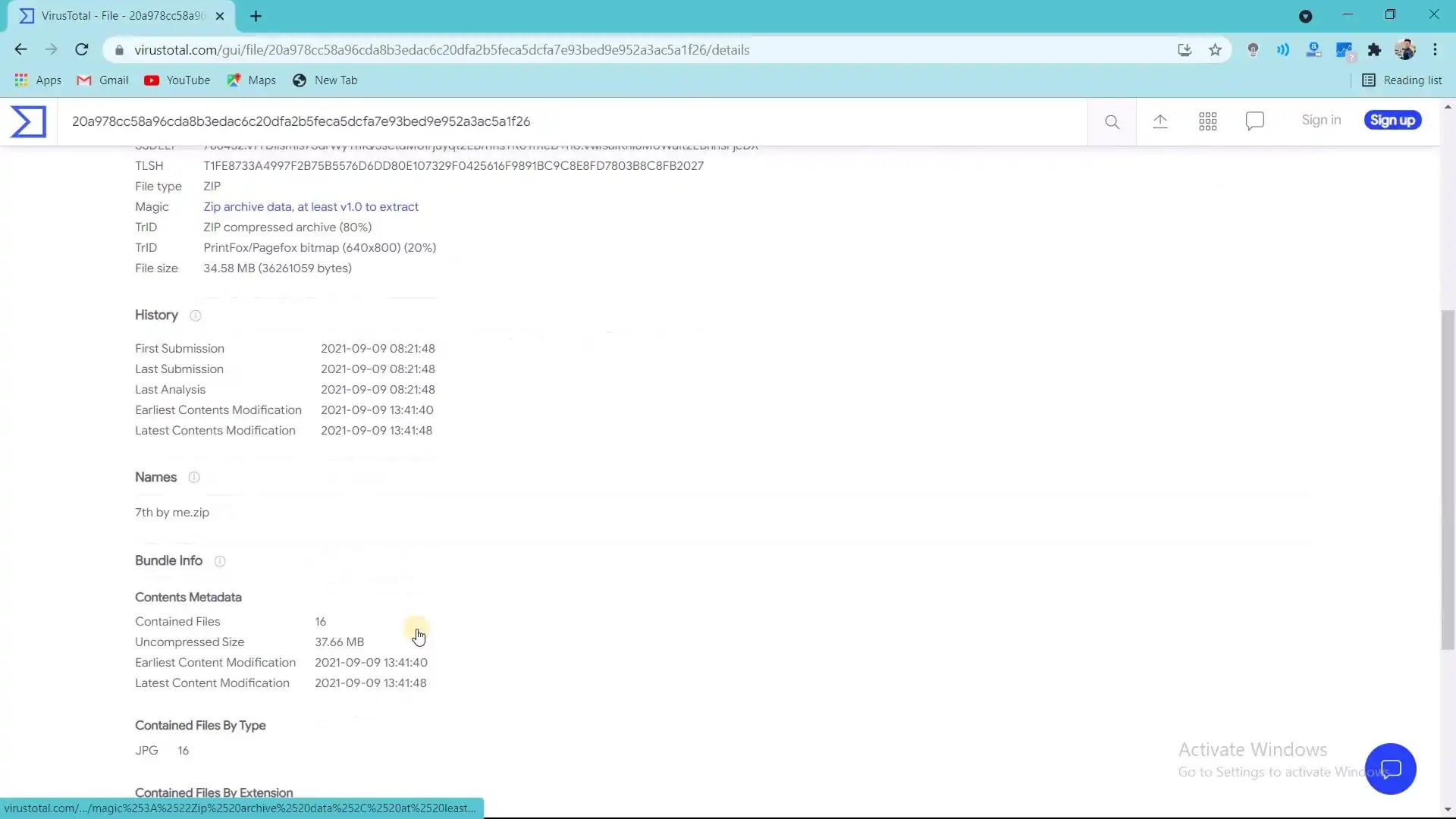Open the comments speech bubble icon
1456x819 pixels.
1255,121
